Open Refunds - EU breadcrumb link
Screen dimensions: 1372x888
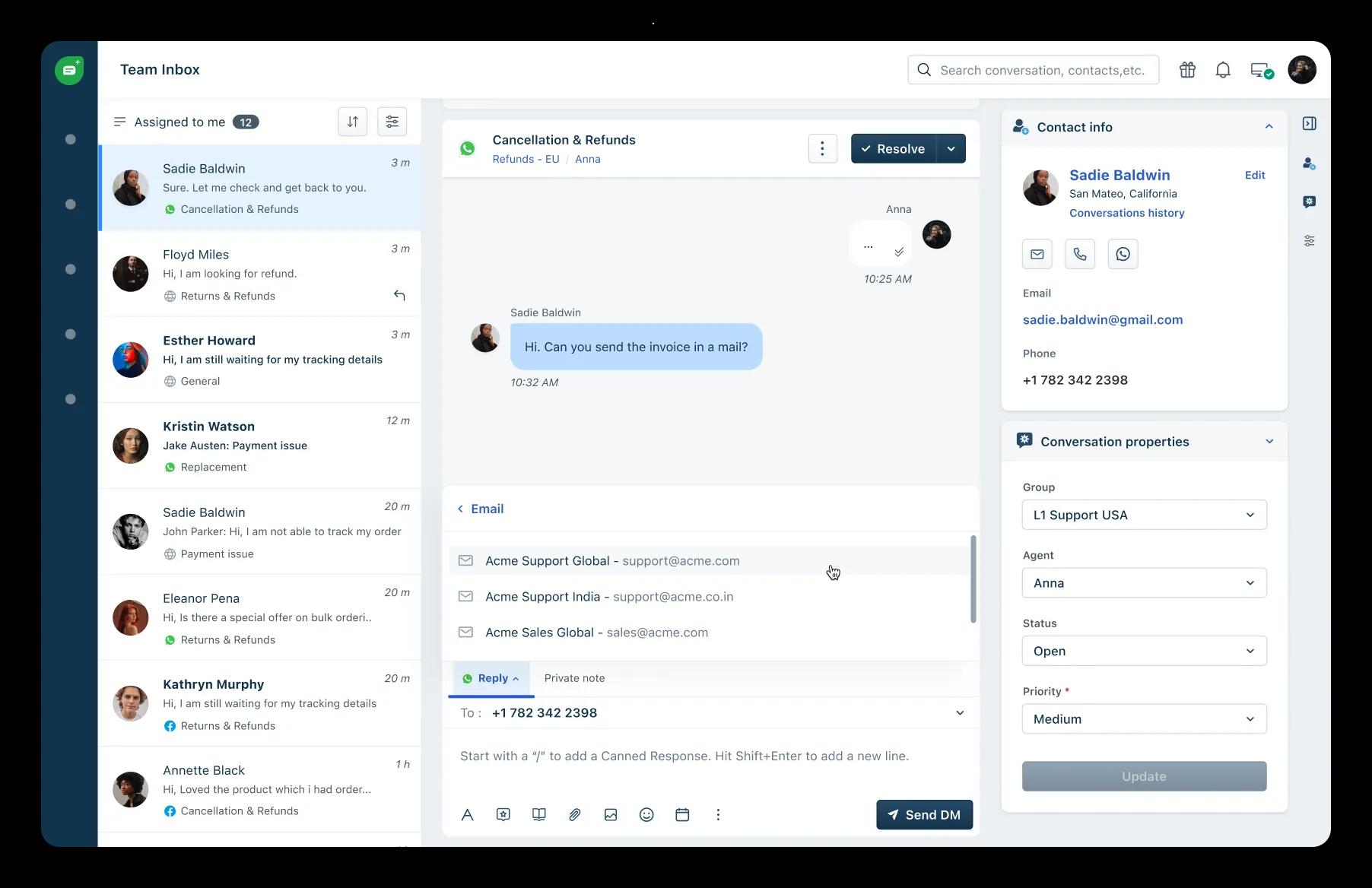point(526,159)
